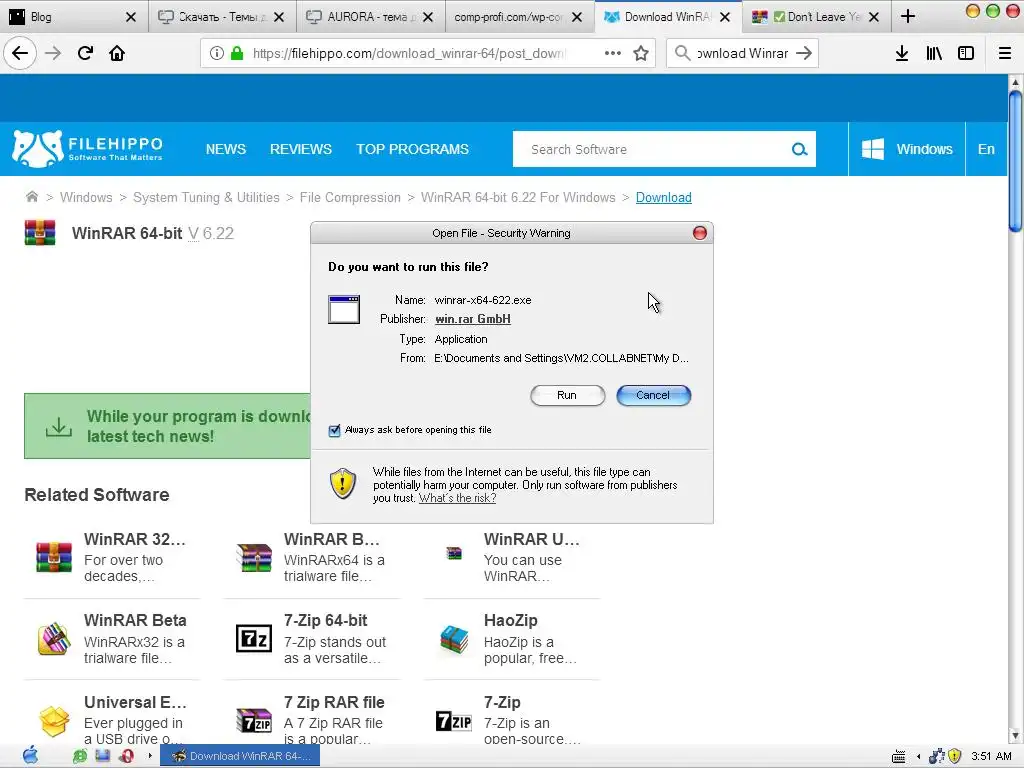The image size is (1024, 768).
Task: Click Cancel in the security warning
Action: [653, 395]
